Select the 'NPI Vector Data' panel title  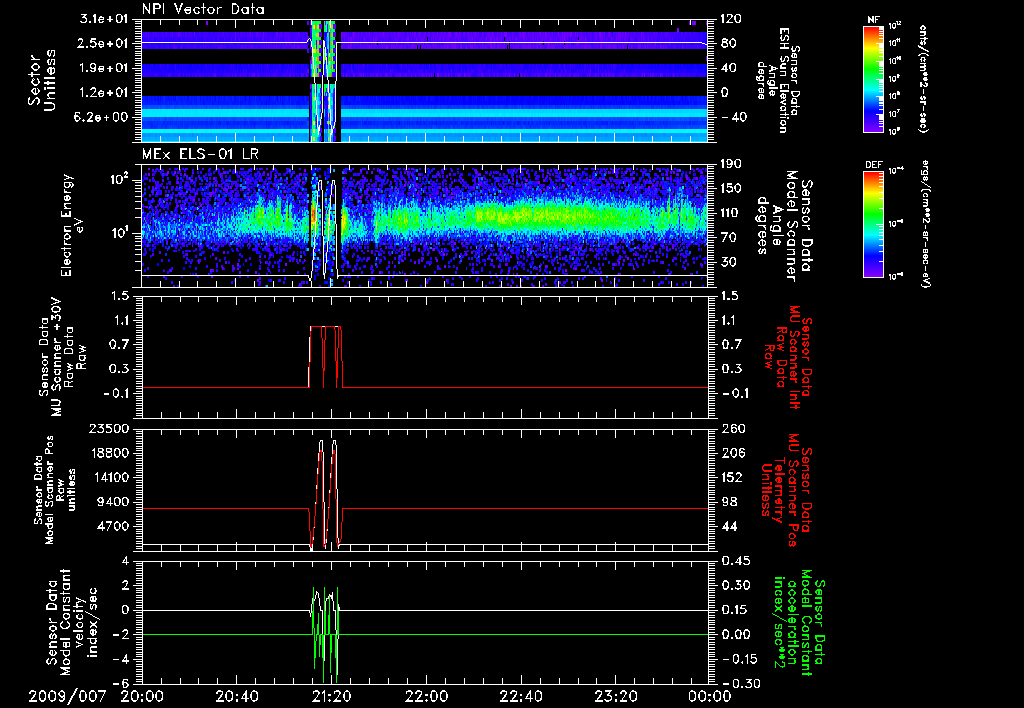tap(203, 9)
